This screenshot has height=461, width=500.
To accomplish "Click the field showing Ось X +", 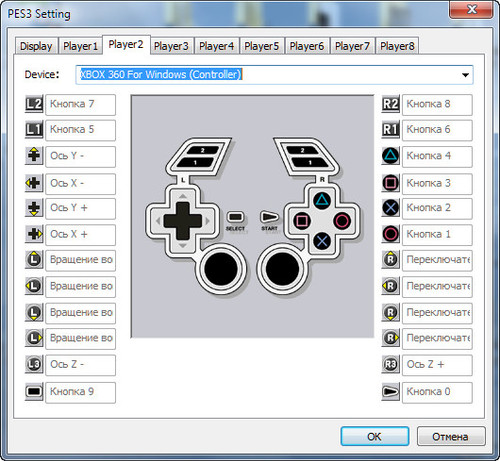I will 80,235.
